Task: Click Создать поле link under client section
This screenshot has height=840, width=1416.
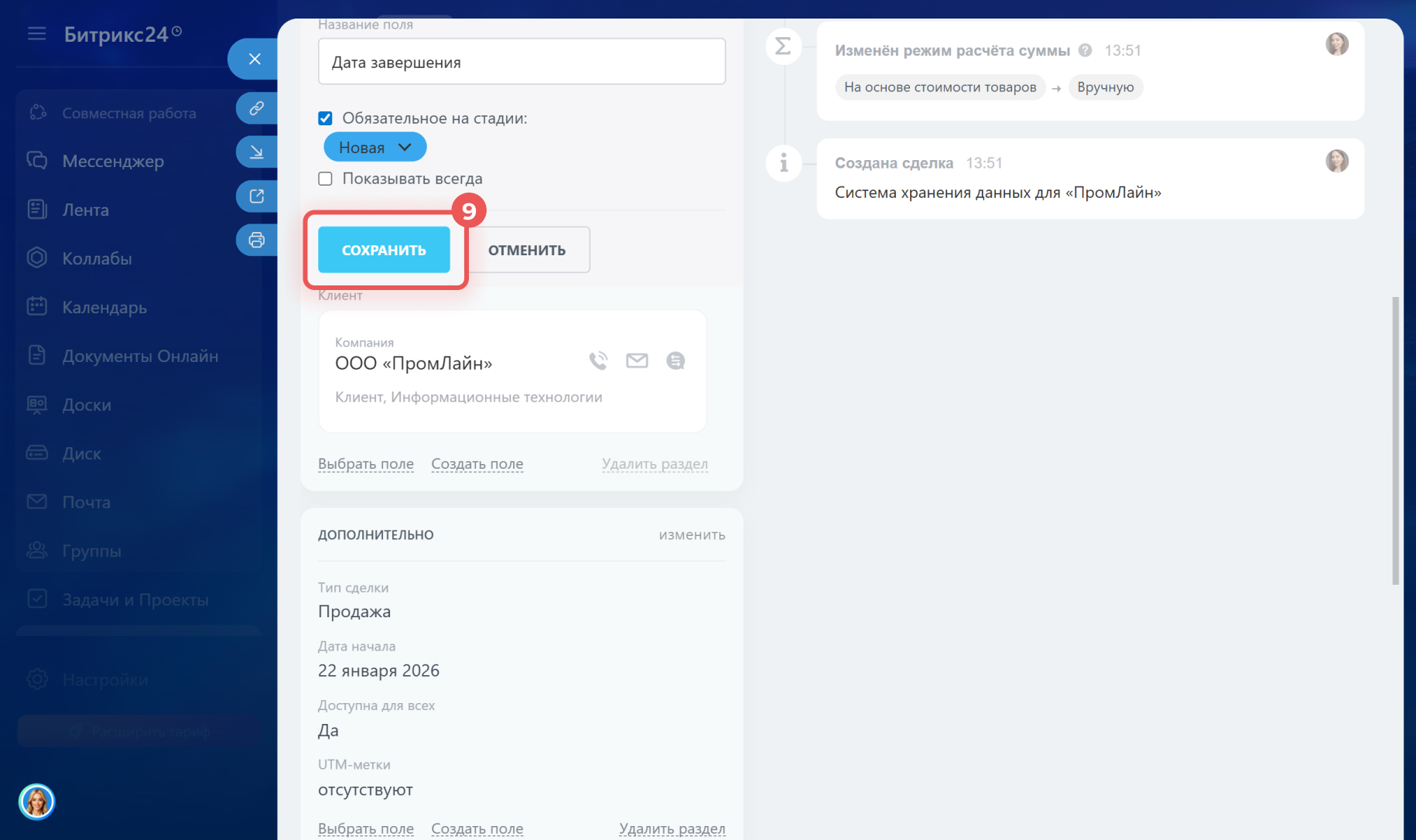Action: point(477,464)
